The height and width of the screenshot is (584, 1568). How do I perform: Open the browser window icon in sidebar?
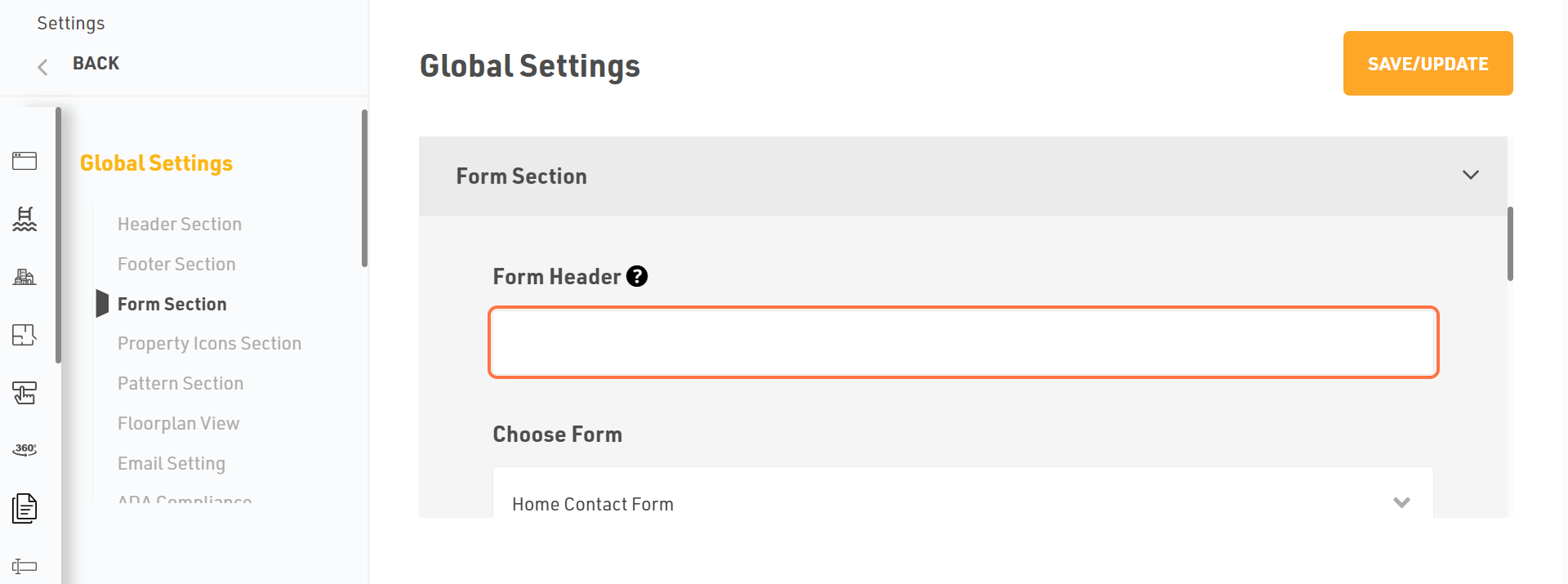pos(24,161)
